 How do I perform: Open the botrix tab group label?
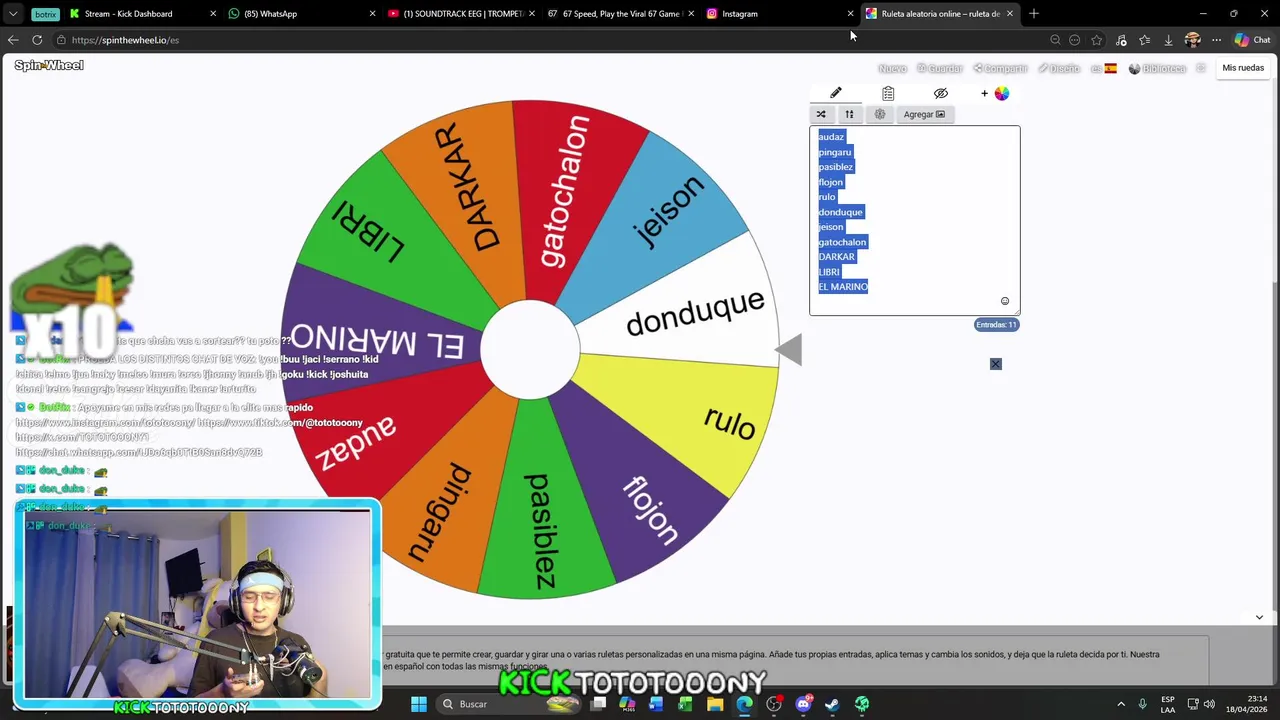tap(45, 14)
